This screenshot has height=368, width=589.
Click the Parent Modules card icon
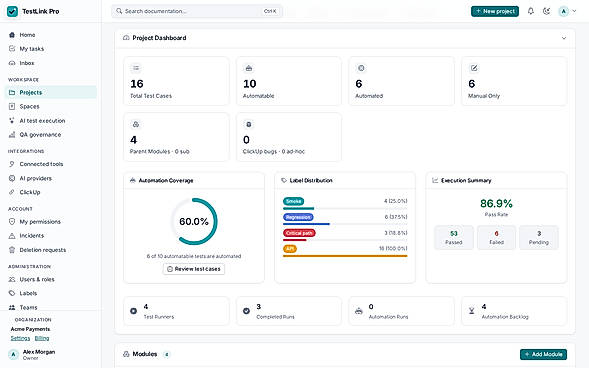(136, 124)
